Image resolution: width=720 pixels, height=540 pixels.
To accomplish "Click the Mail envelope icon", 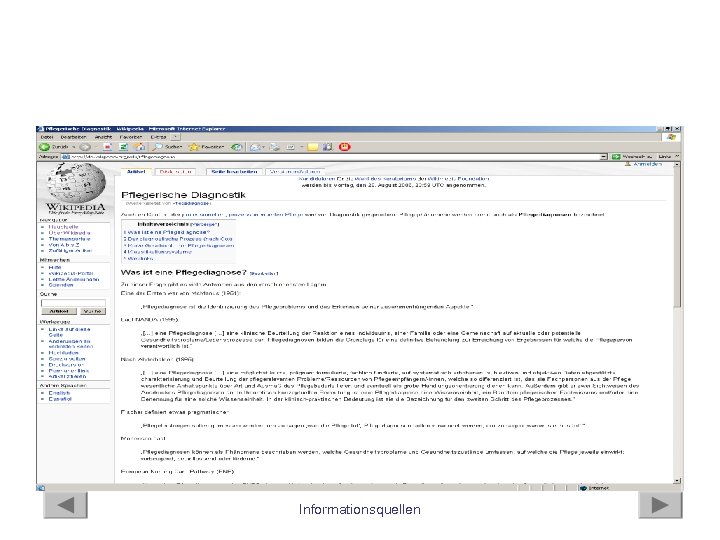I will 255,147.
